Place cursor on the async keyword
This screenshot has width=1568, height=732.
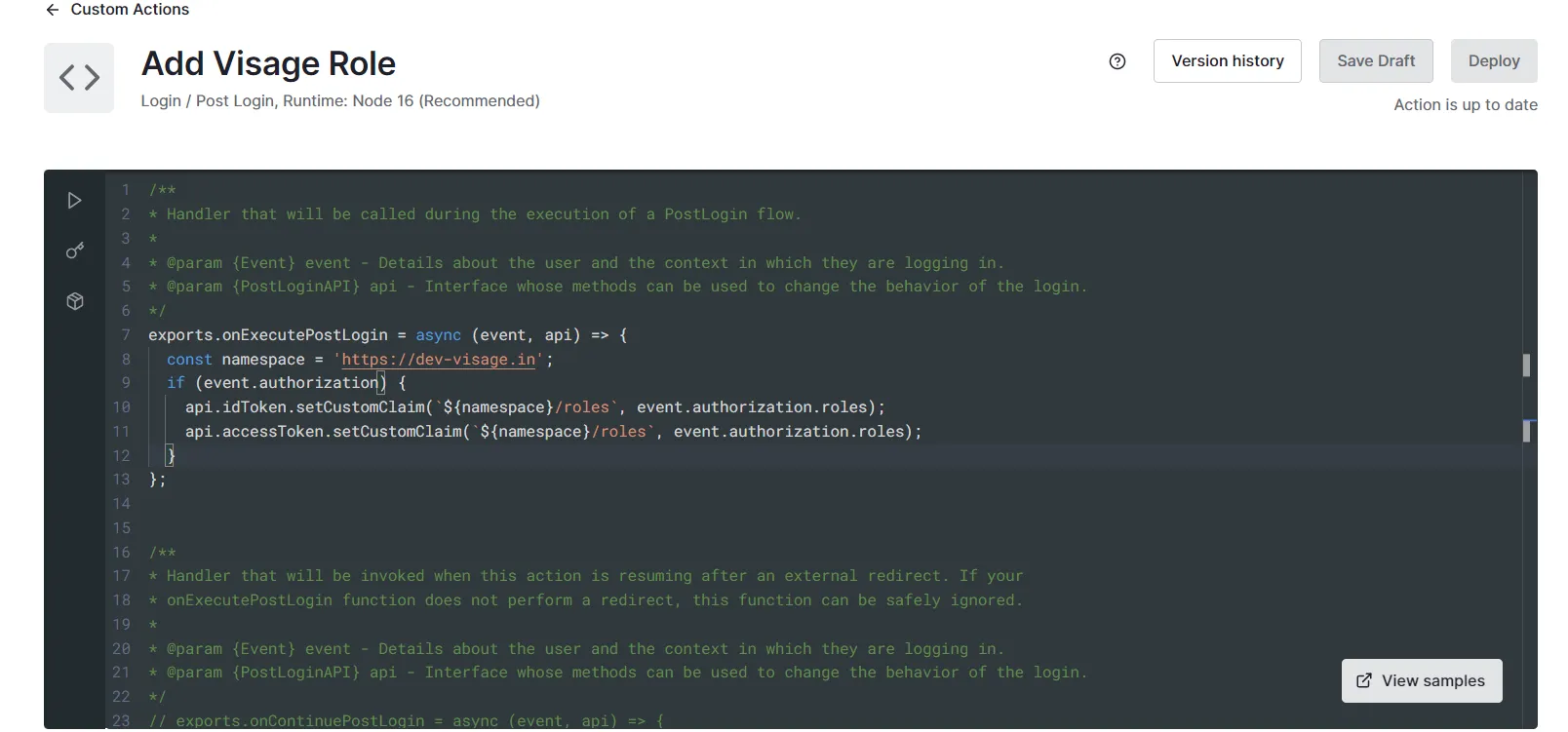pos(438,335)
